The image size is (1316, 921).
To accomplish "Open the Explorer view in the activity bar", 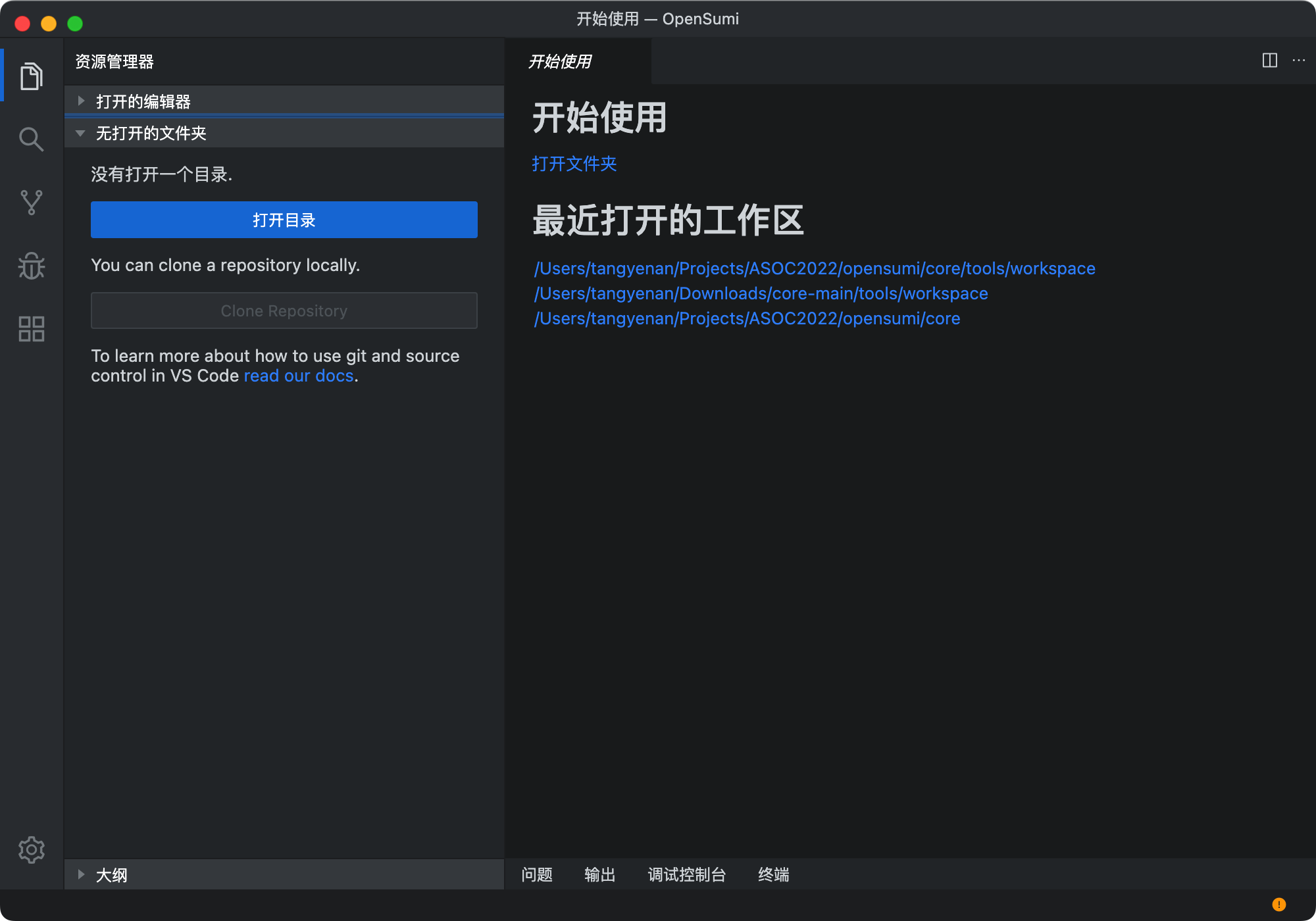I will [x=31, y=75].
